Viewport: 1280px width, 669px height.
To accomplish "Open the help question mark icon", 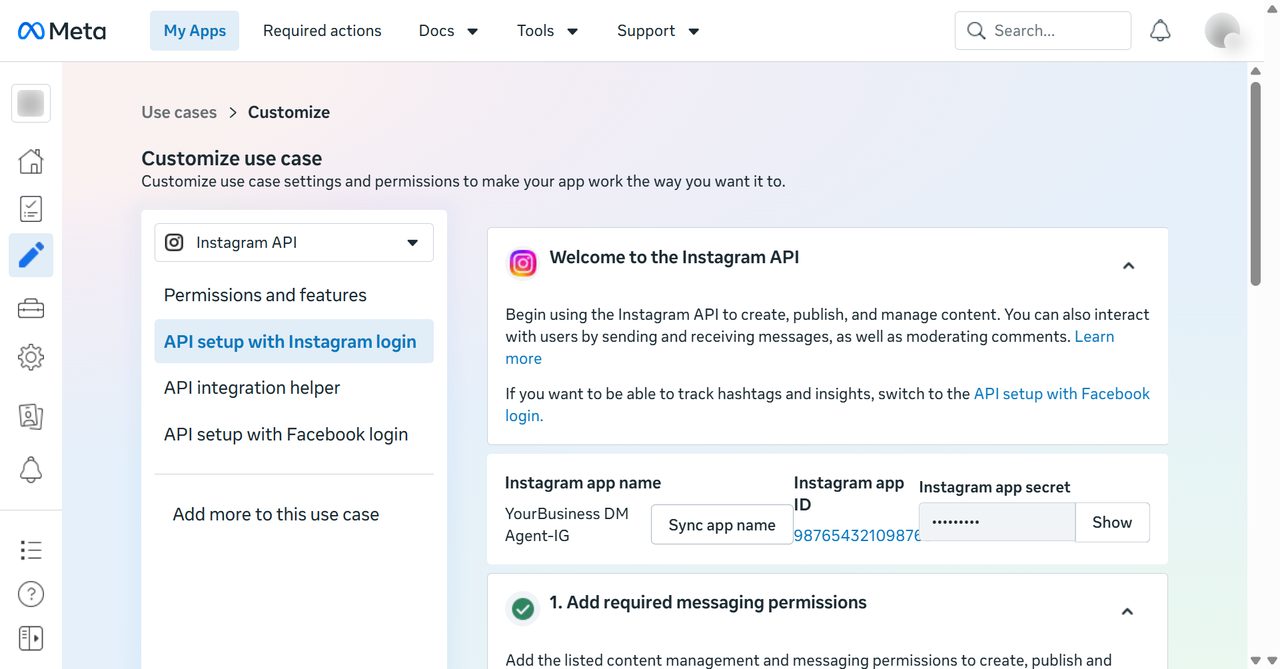I will pyautogui.click(x=31, y=594).
